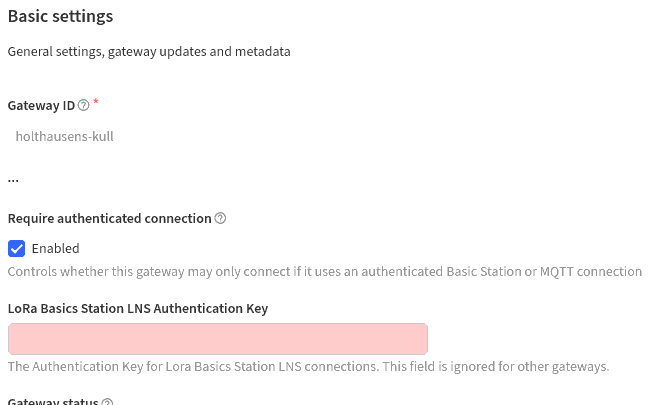The height and width of the screenshot is (405, 654).
Task: Click the Gateway ID field label
Action: 41,106
